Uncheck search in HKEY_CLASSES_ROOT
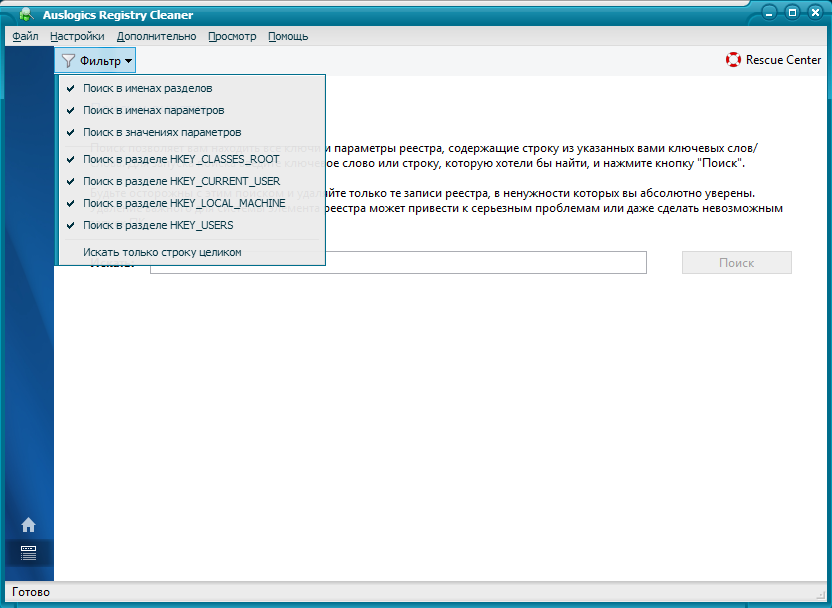 click(192, 159)
